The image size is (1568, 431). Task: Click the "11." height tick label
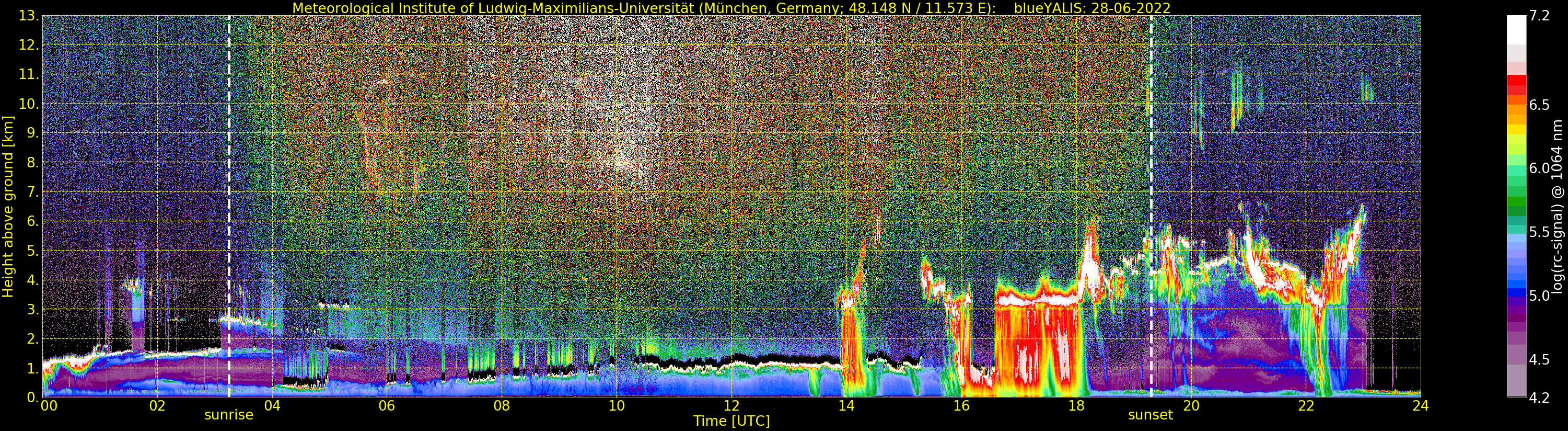pyautogui.click(x=29, y=74)
